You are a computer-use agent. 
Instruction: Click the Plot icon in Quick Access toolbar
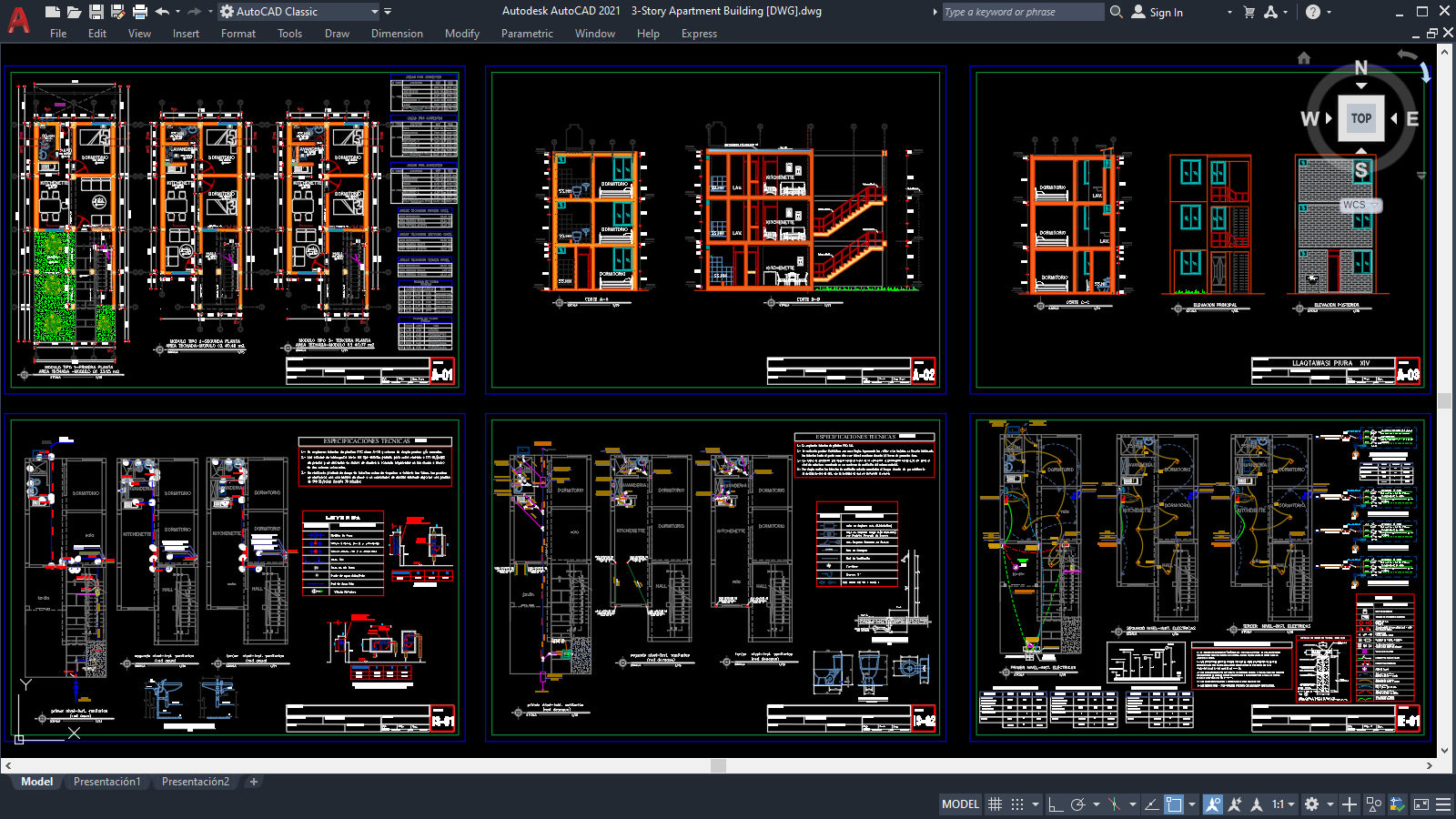pyautogui.click(x=138, y=11)
